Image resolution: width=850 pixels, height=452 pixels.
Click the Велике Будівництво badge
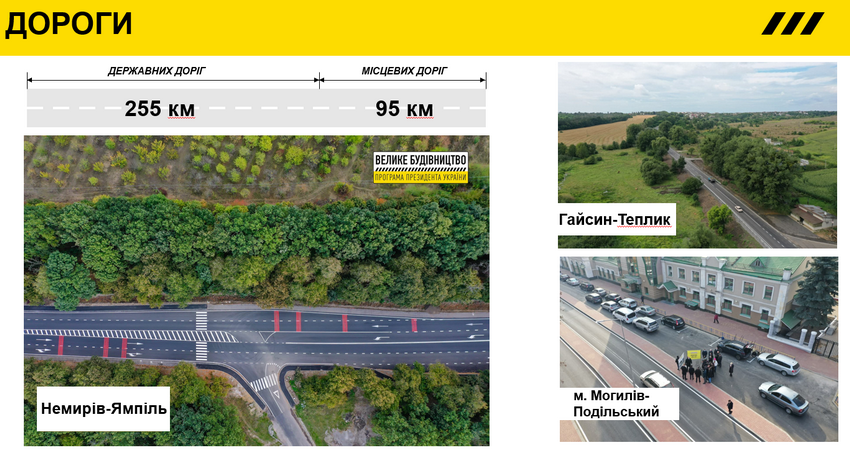point(420,167)
